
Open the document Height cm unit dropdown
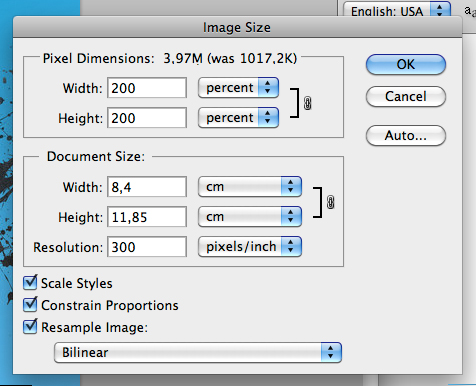(x=250, y=217)
